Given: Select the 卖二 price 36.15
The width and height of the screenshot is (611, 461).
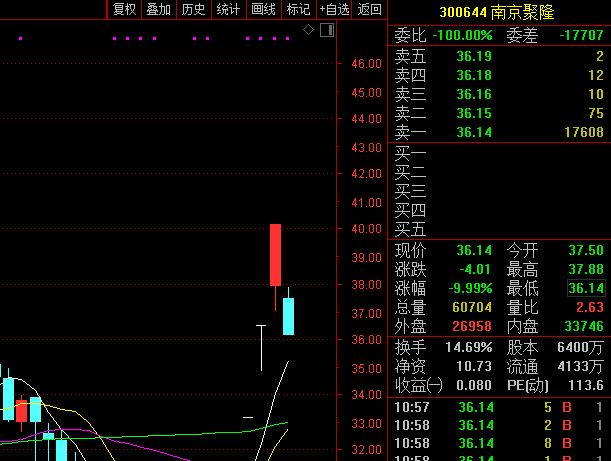Looking at the screenshot, I should (474, 113).
